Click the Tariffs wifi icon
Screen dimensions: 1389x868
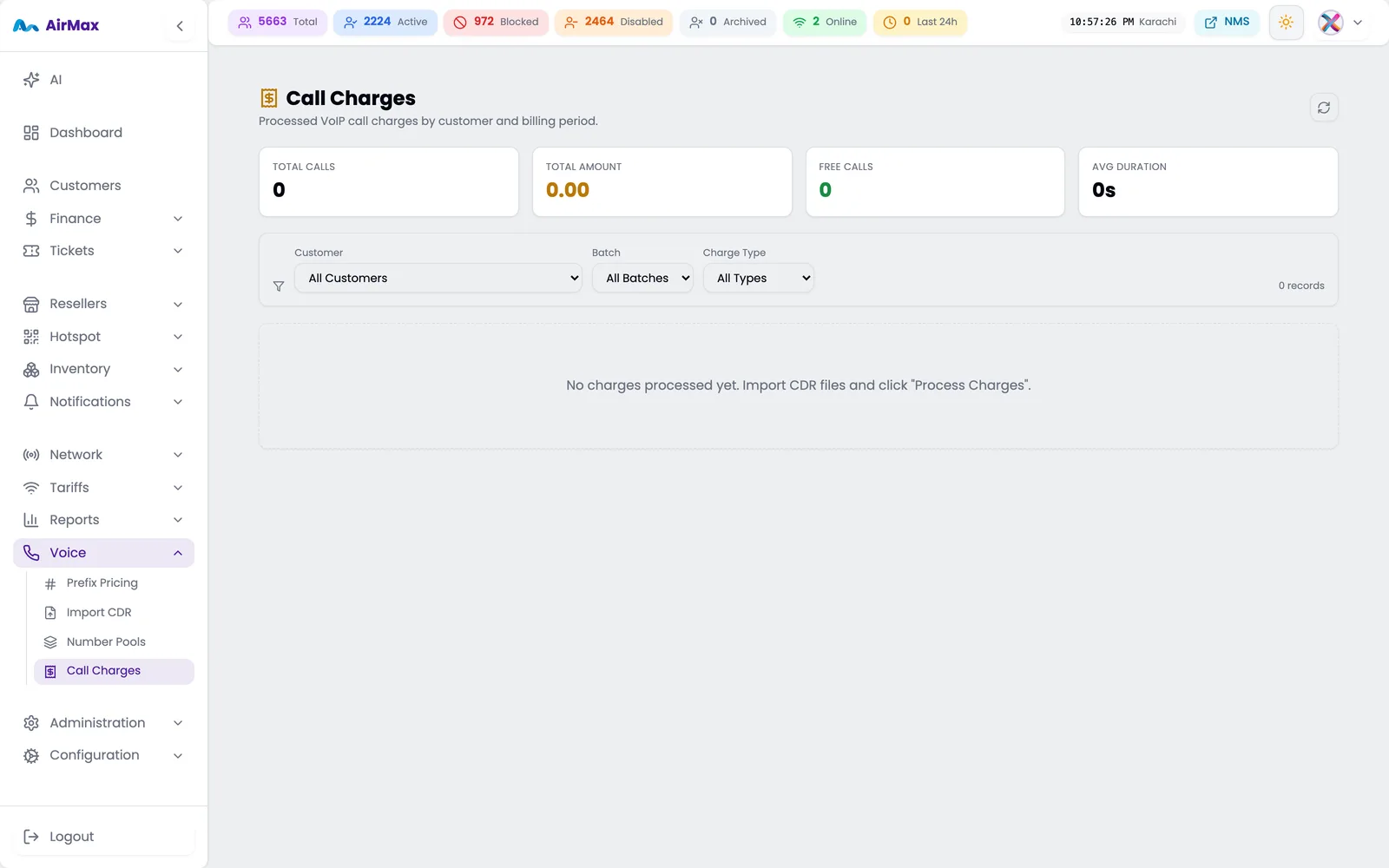(31, 488)
